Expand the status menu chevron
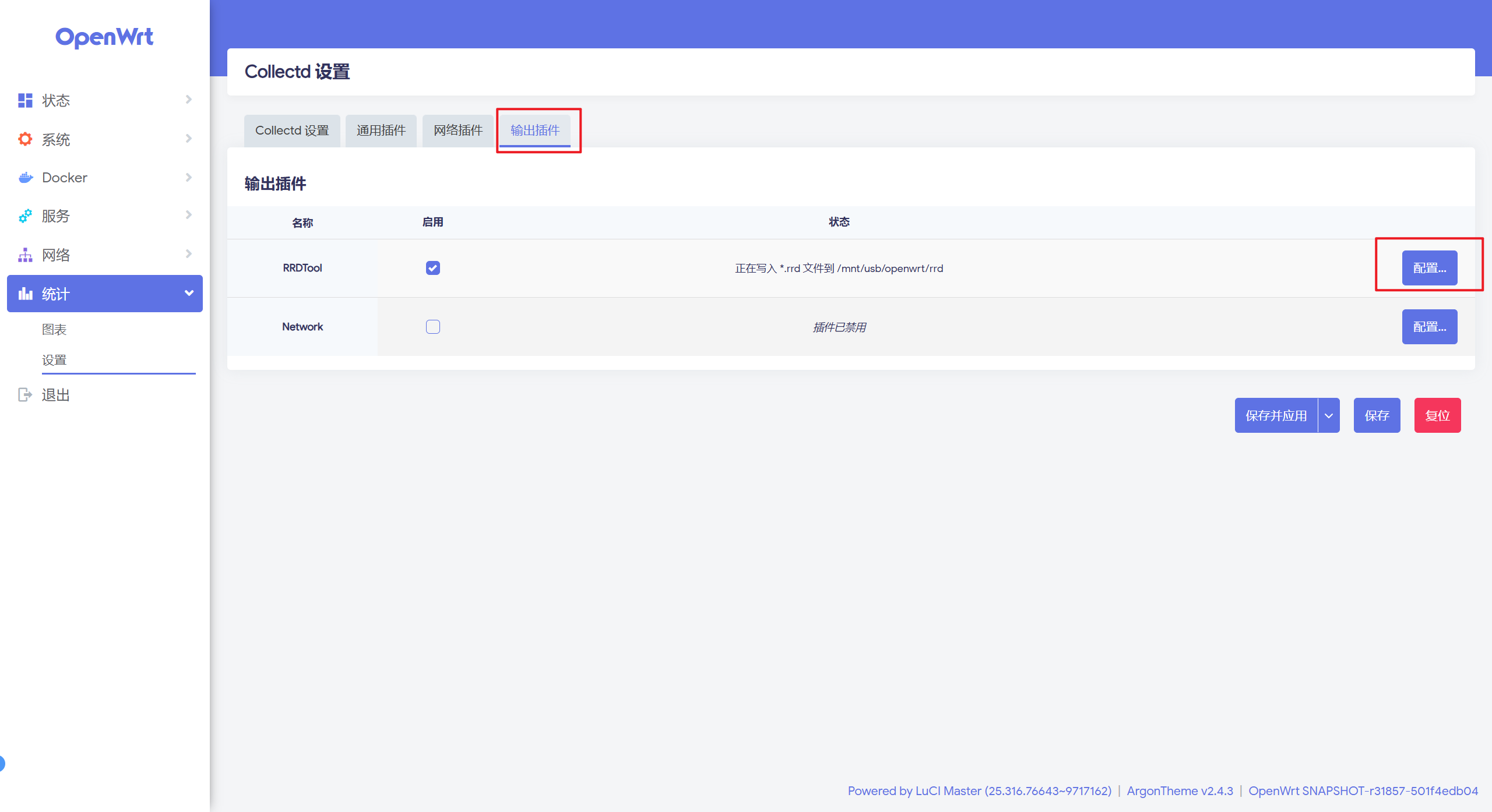 [188, 100]
